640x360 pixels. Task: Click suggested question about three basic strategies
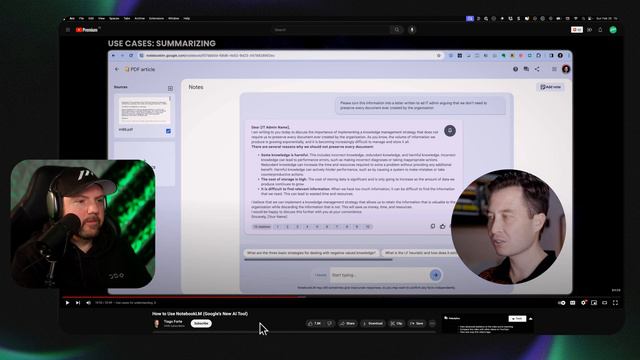click(311, 253)
